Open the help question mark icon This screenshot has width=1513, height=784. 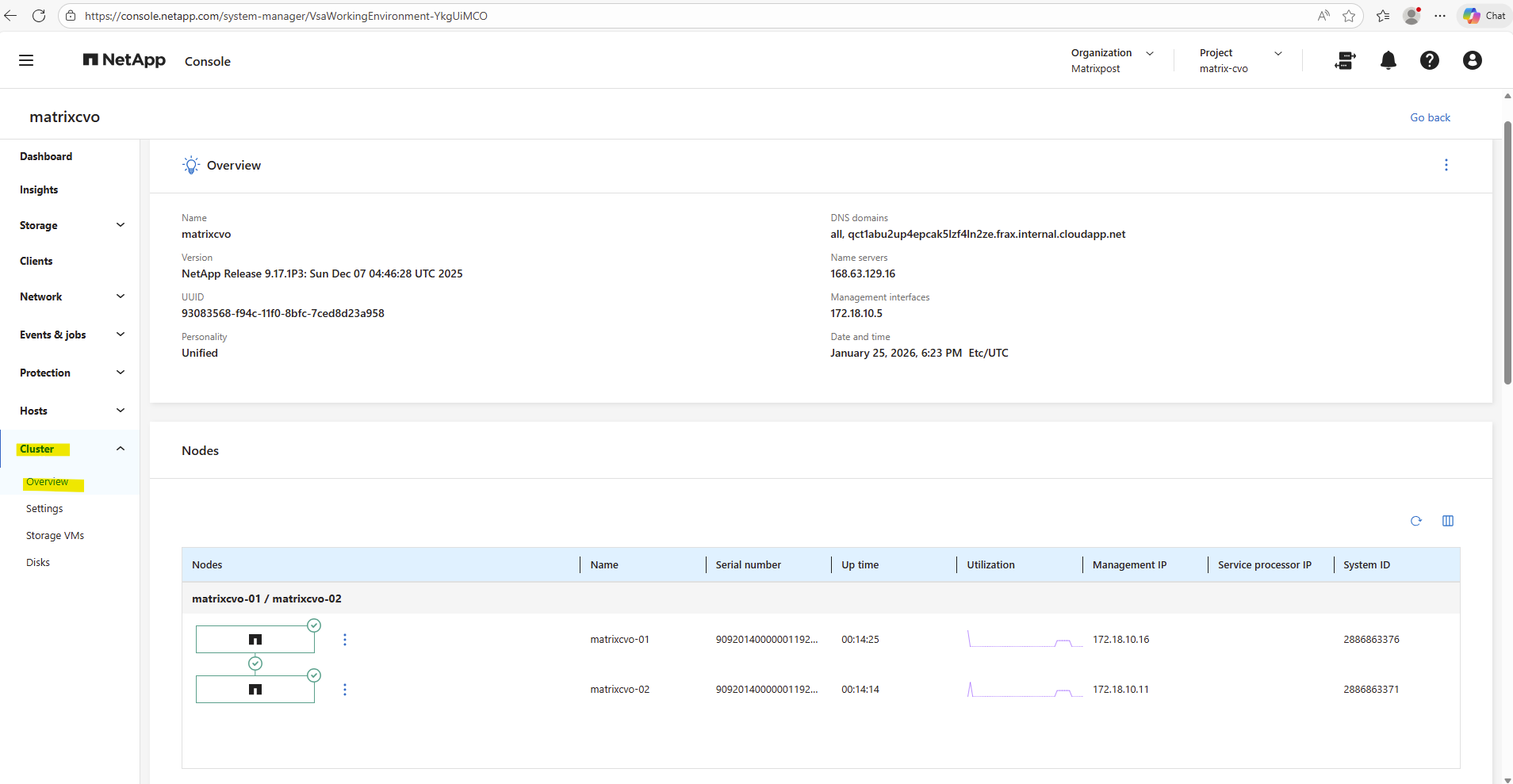click(1429, 60)
